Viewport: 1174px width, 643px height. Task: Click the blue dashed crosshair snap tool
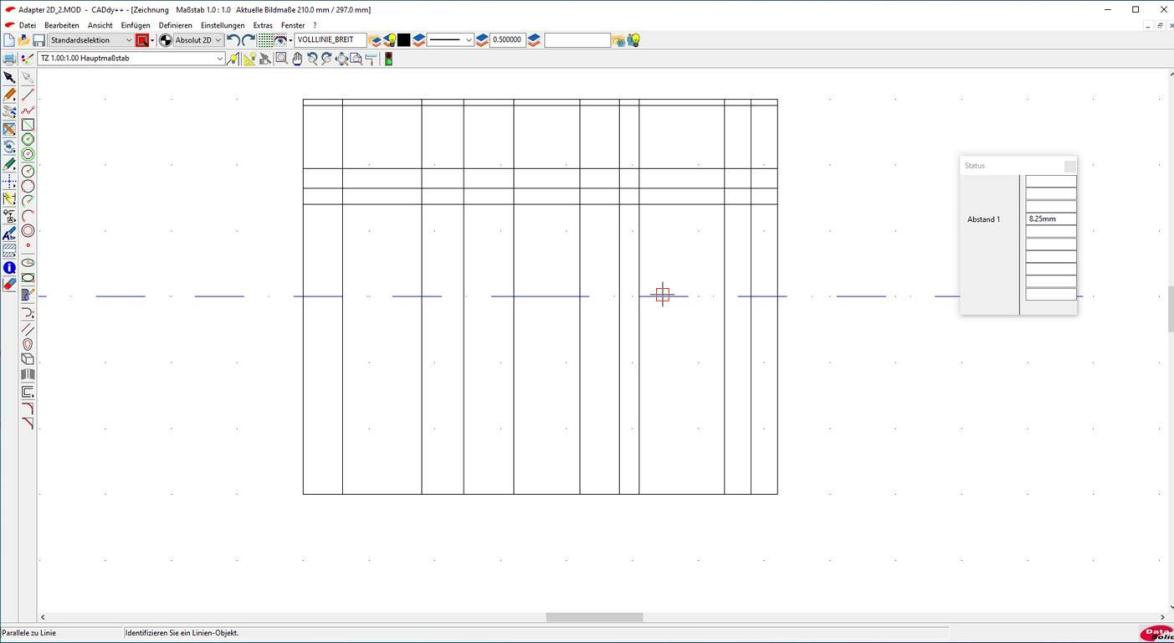click(x=9, y=181)
